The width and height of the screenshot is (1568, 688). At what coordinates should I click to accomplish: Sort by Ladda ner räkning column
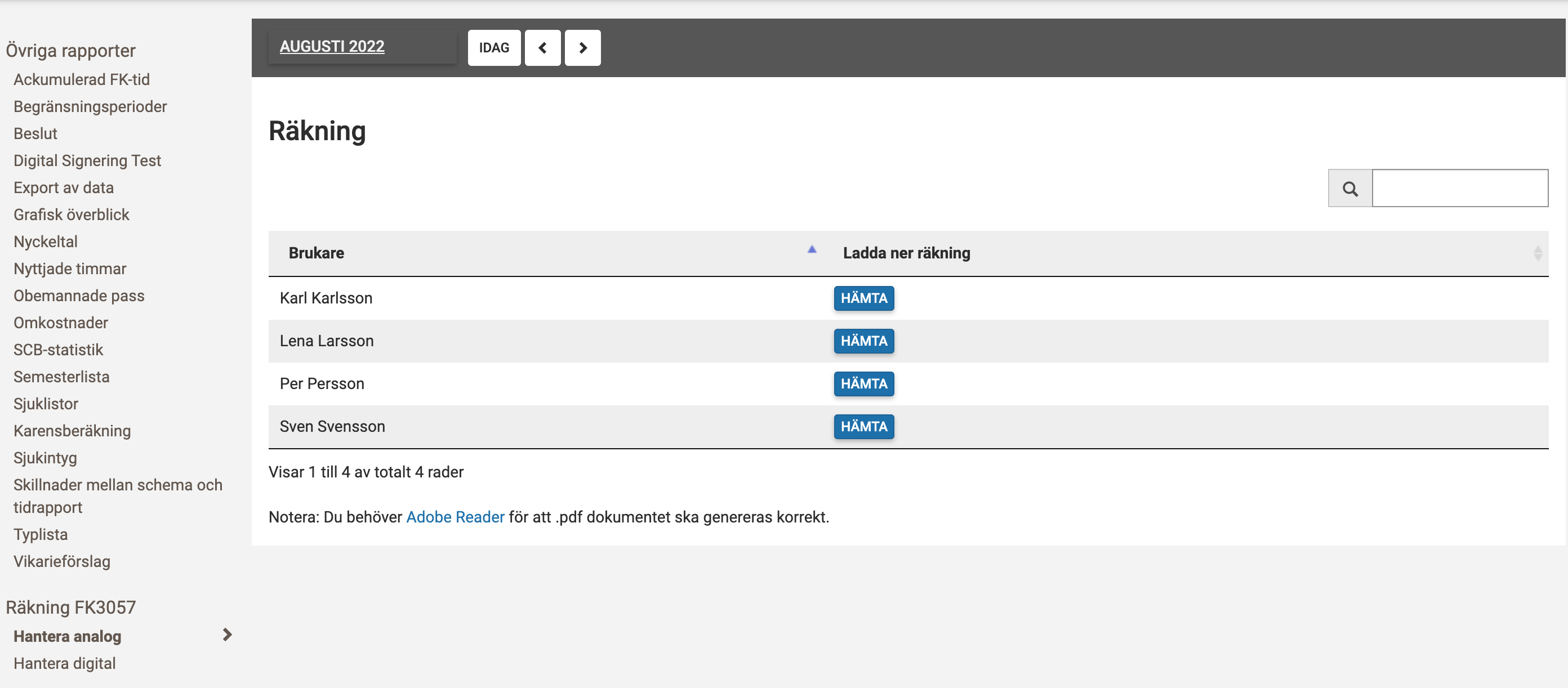pos(1537,253)
